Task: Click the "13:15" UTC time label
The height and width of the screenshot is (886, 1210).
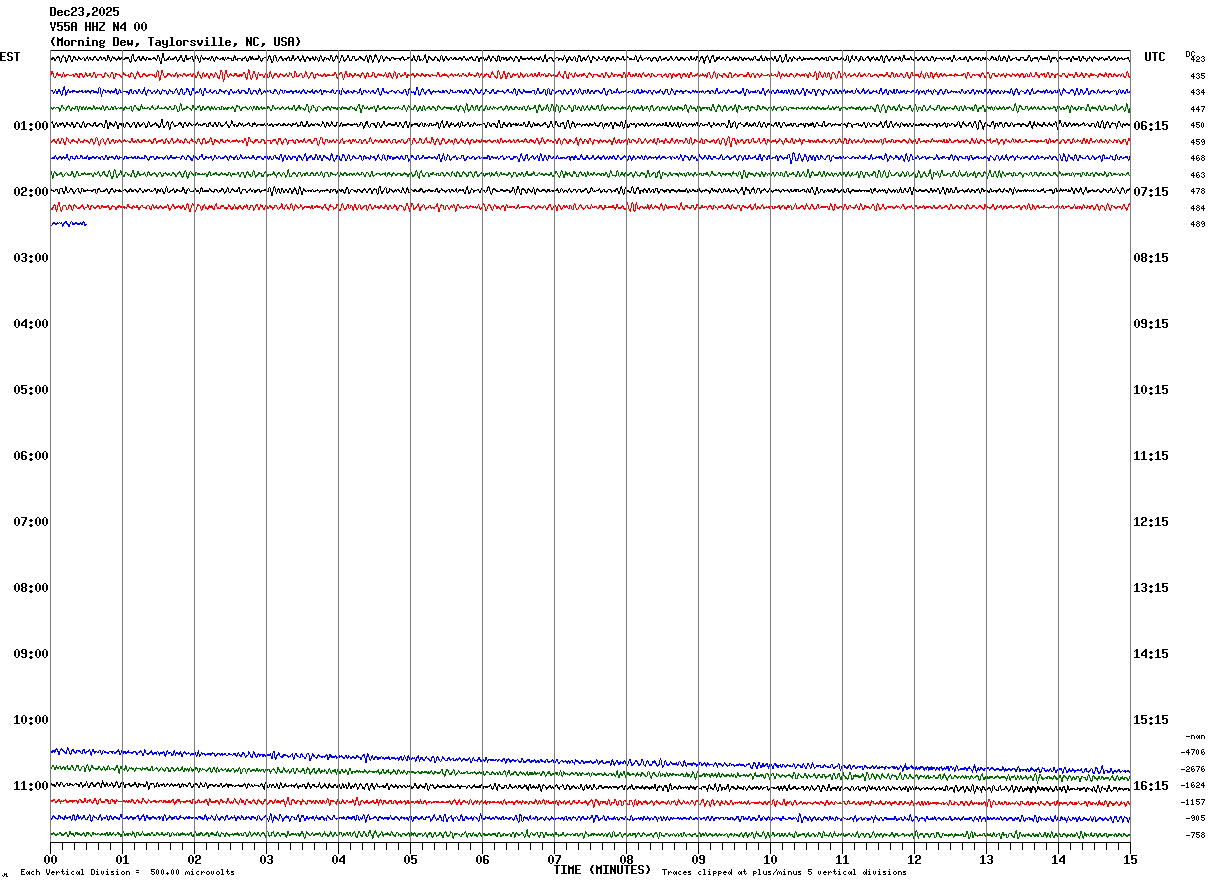Action: click(x=1151, y=588)
